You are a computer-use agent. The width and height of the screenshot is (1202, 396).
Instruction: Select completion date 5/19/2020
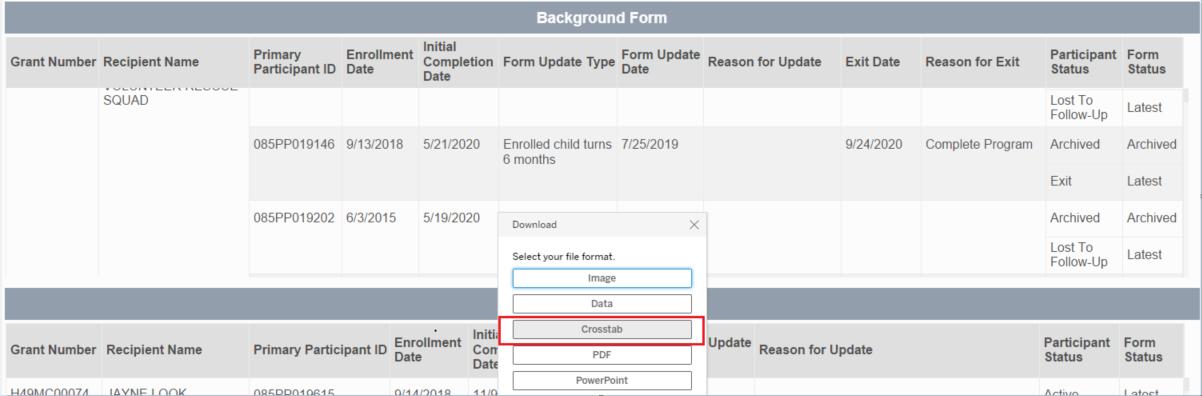point(451,218)
